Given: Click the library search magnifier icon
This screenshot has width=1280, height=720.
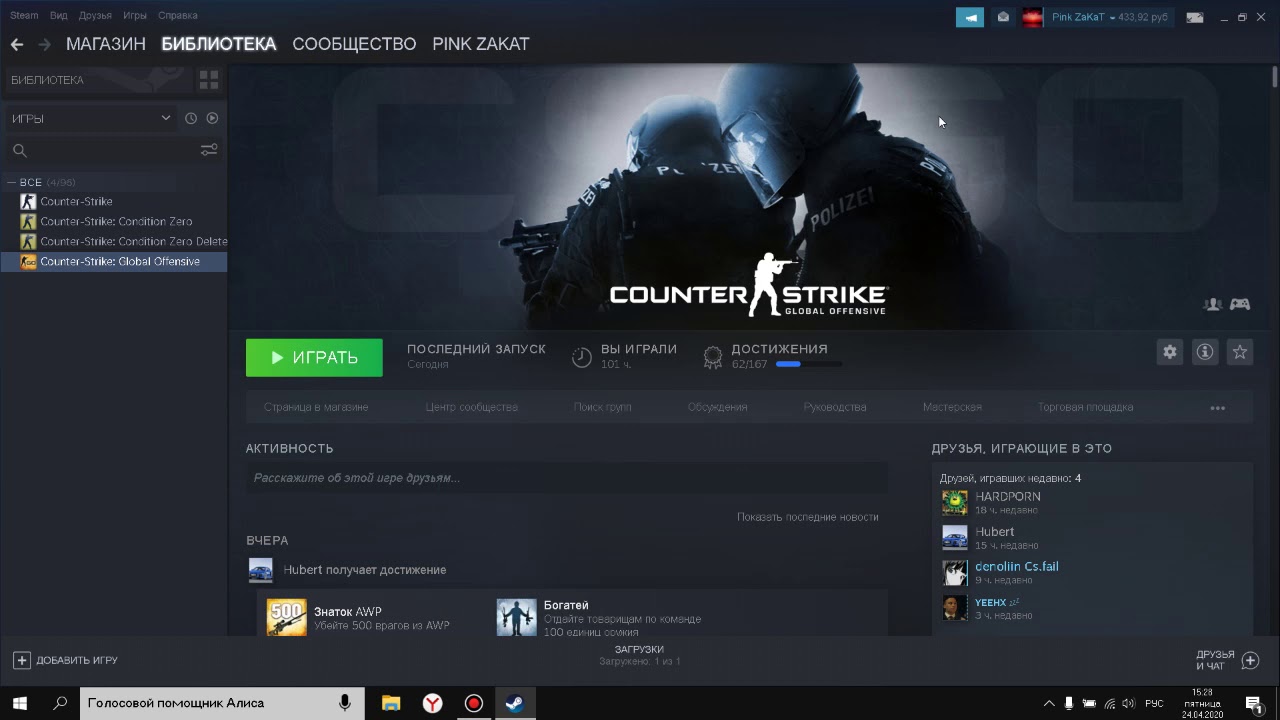Looking at the screenshot, I should 19,150.
